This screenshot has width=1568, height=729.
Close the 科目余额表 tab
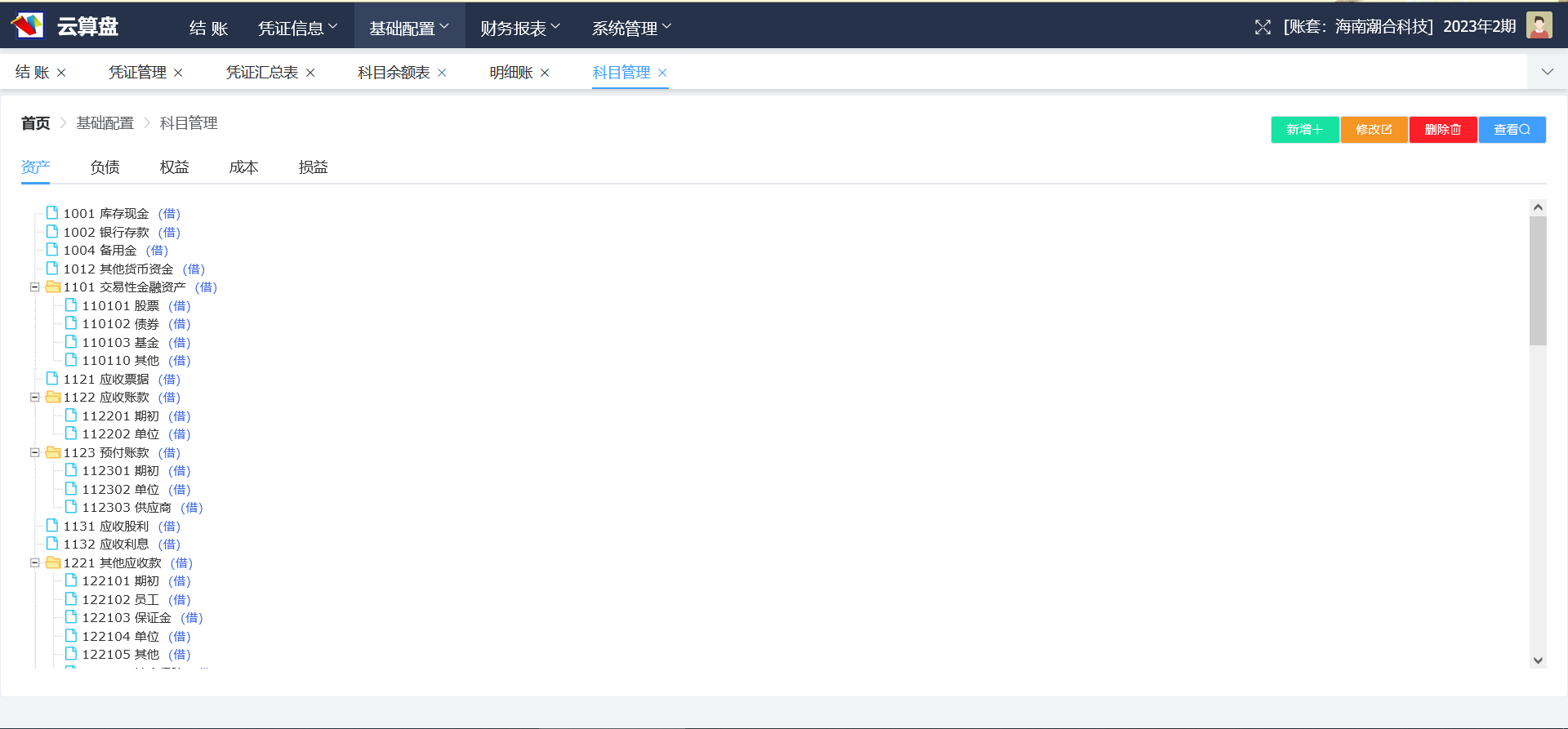(442, 73)
